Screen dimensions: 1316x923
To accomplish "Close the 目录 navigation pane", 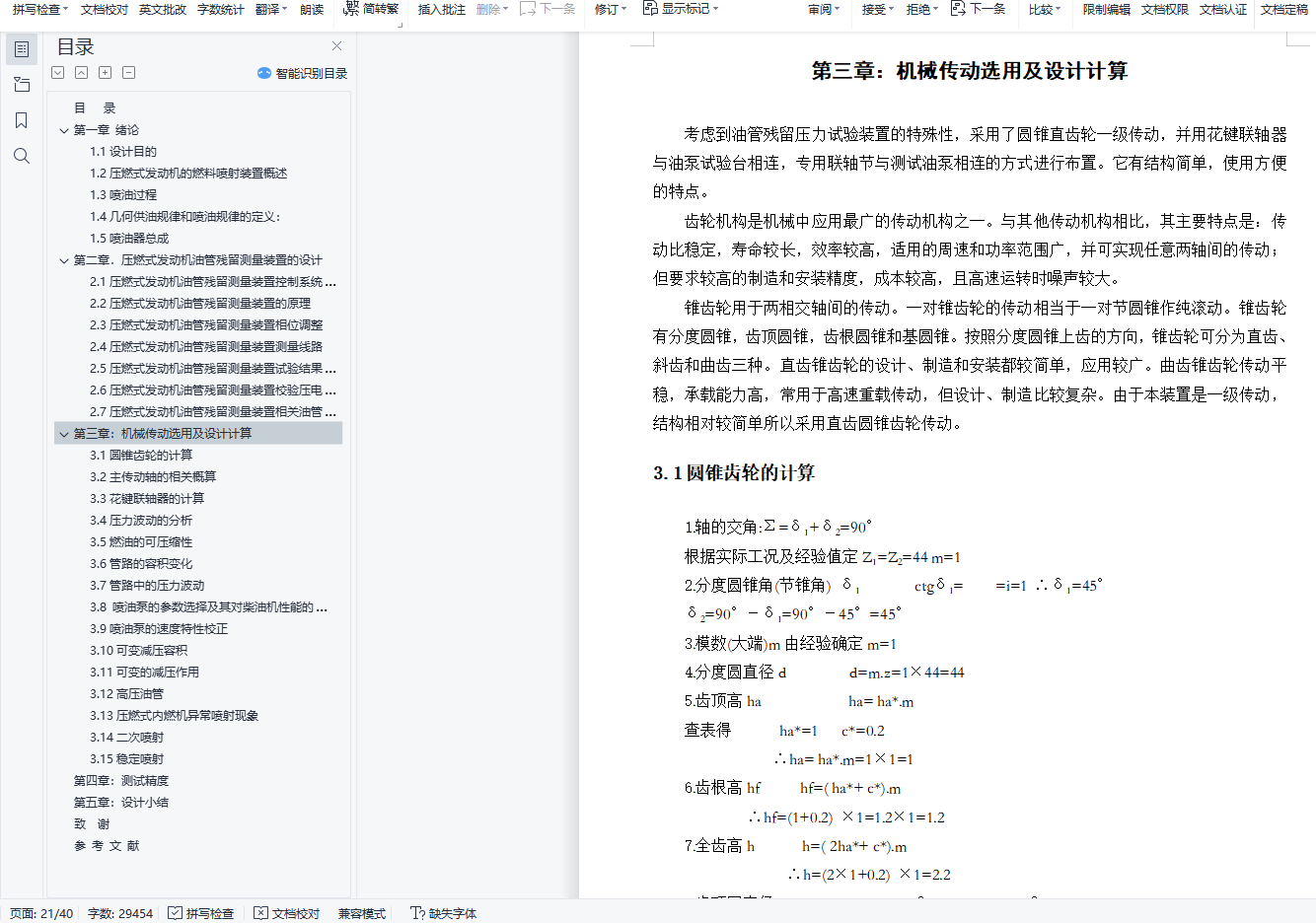I will [337, 45].
